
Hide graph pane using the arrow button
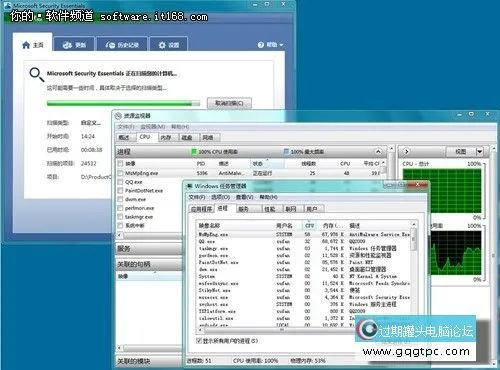pyautogui.click(x=407, y=152)
